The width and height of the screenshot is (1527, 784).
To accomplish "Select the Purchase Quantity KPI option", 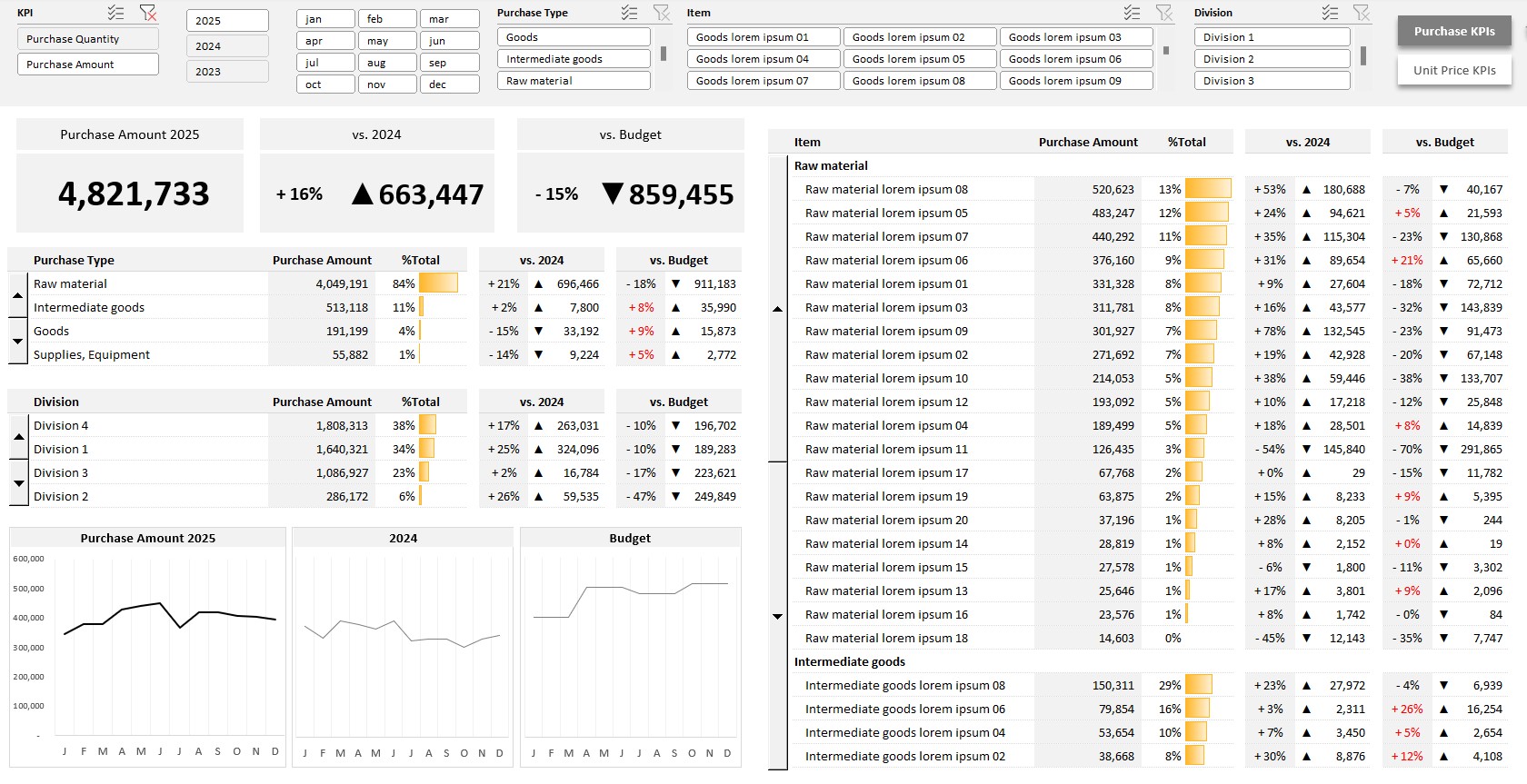I will (87, 39).
